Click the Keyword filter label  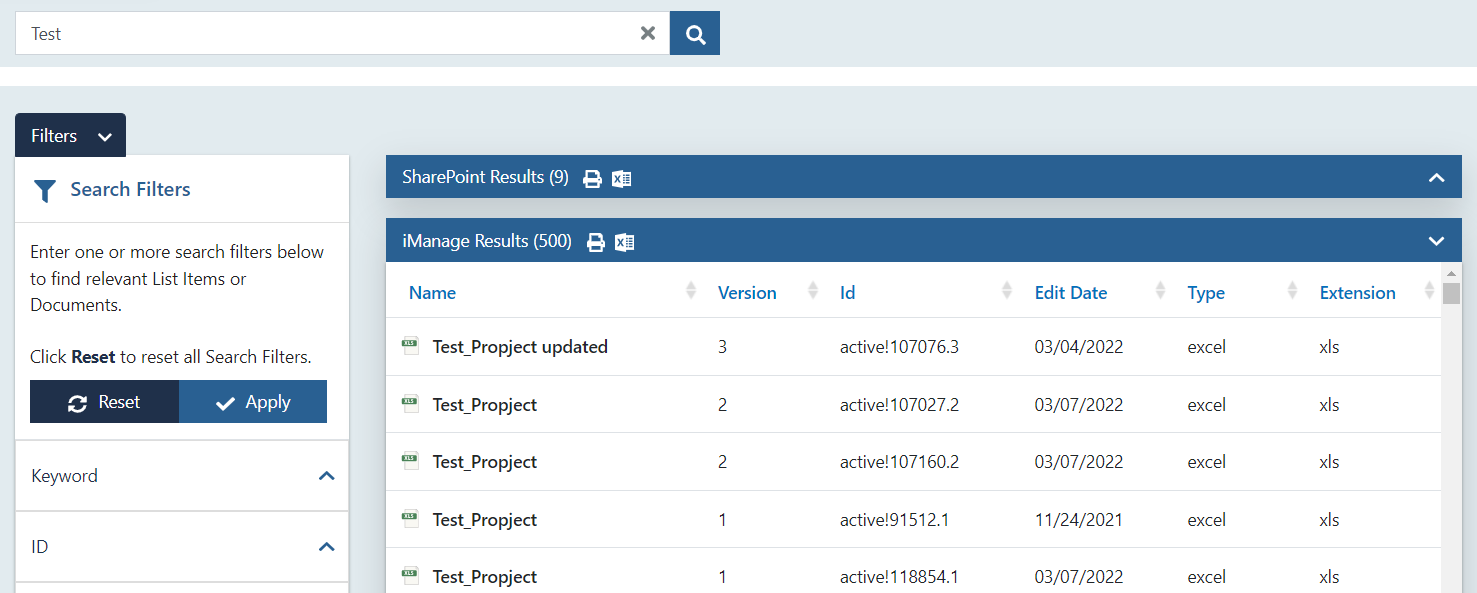point(64,476)
